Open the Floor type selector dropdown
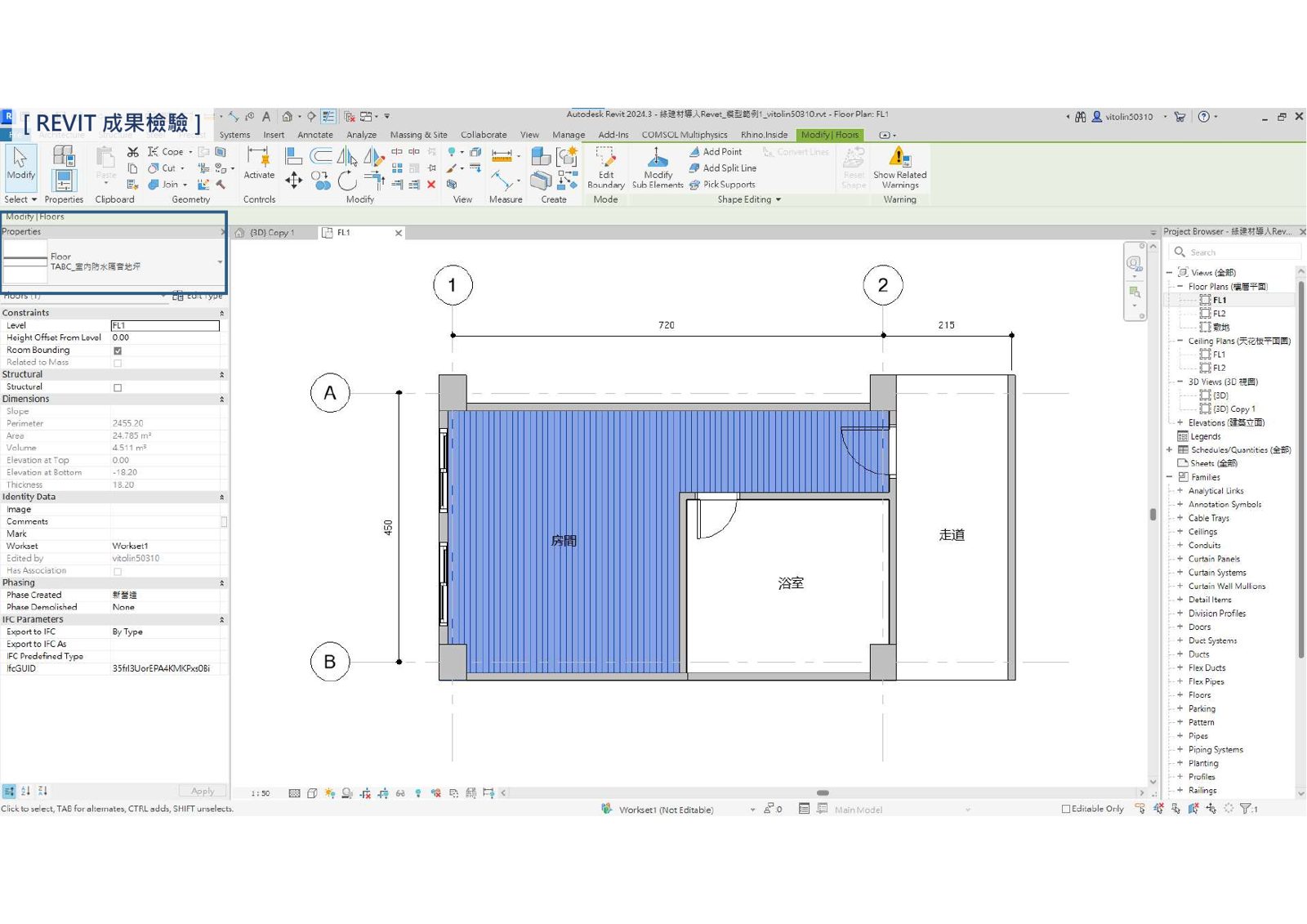 (220, 262)
